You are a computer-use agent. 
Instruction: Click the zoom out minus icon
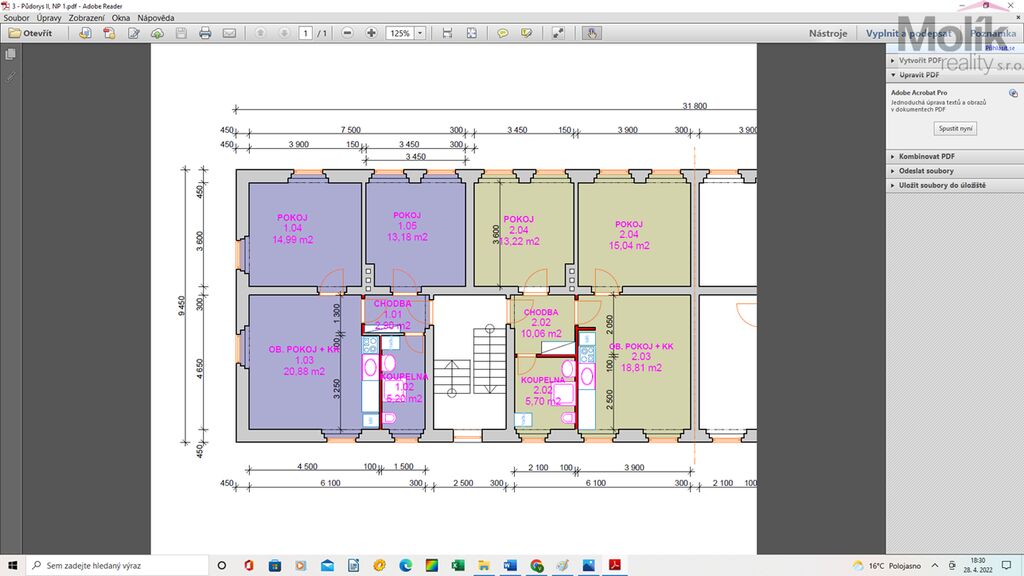point(347,33)
